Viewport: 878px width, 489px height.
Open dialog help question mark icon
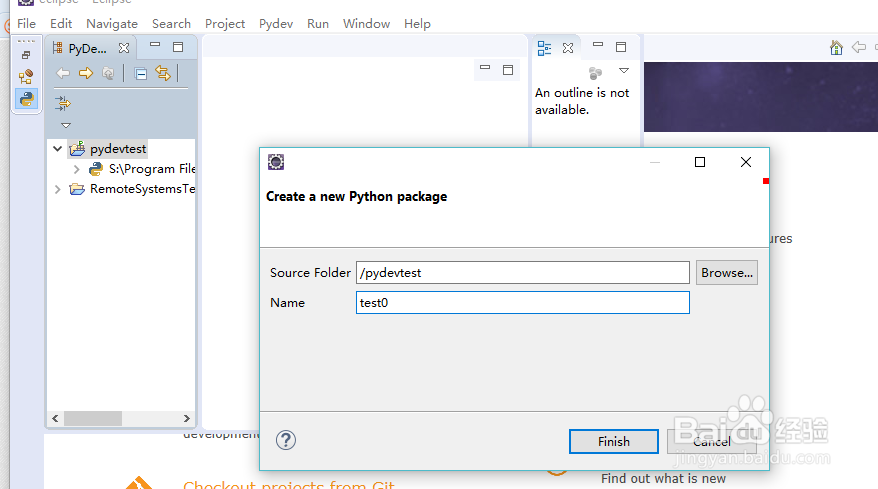[286, 440]
